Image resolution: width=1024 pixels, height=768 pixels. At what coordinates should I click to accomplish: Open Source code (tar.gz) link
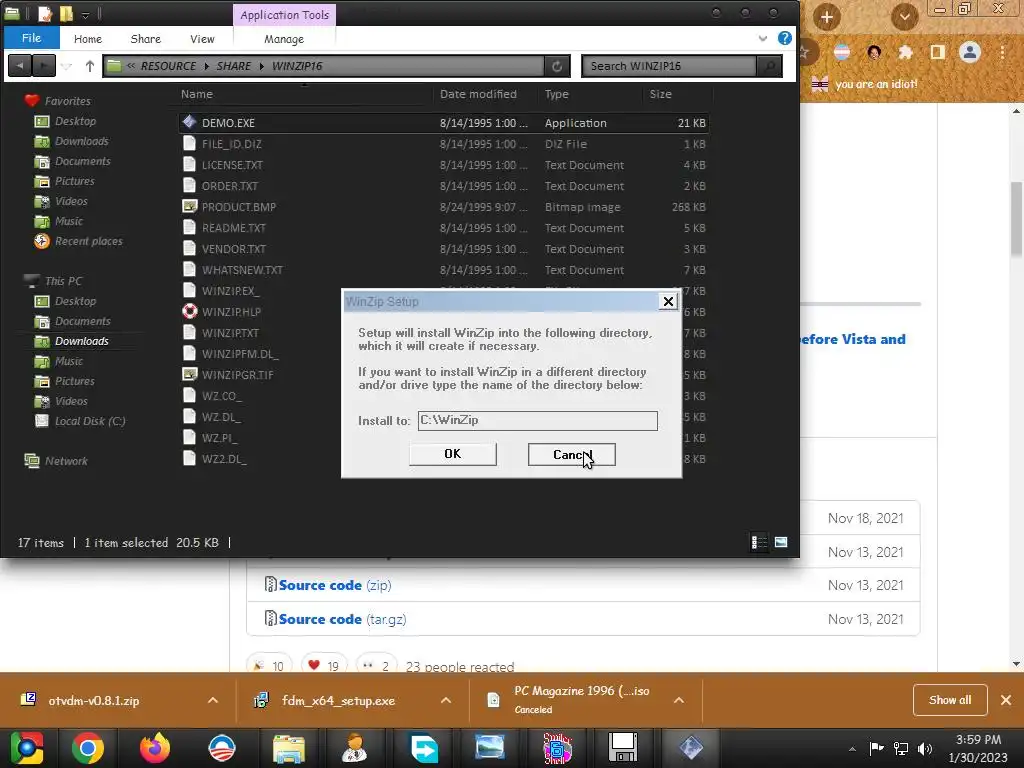coord(342,619)
